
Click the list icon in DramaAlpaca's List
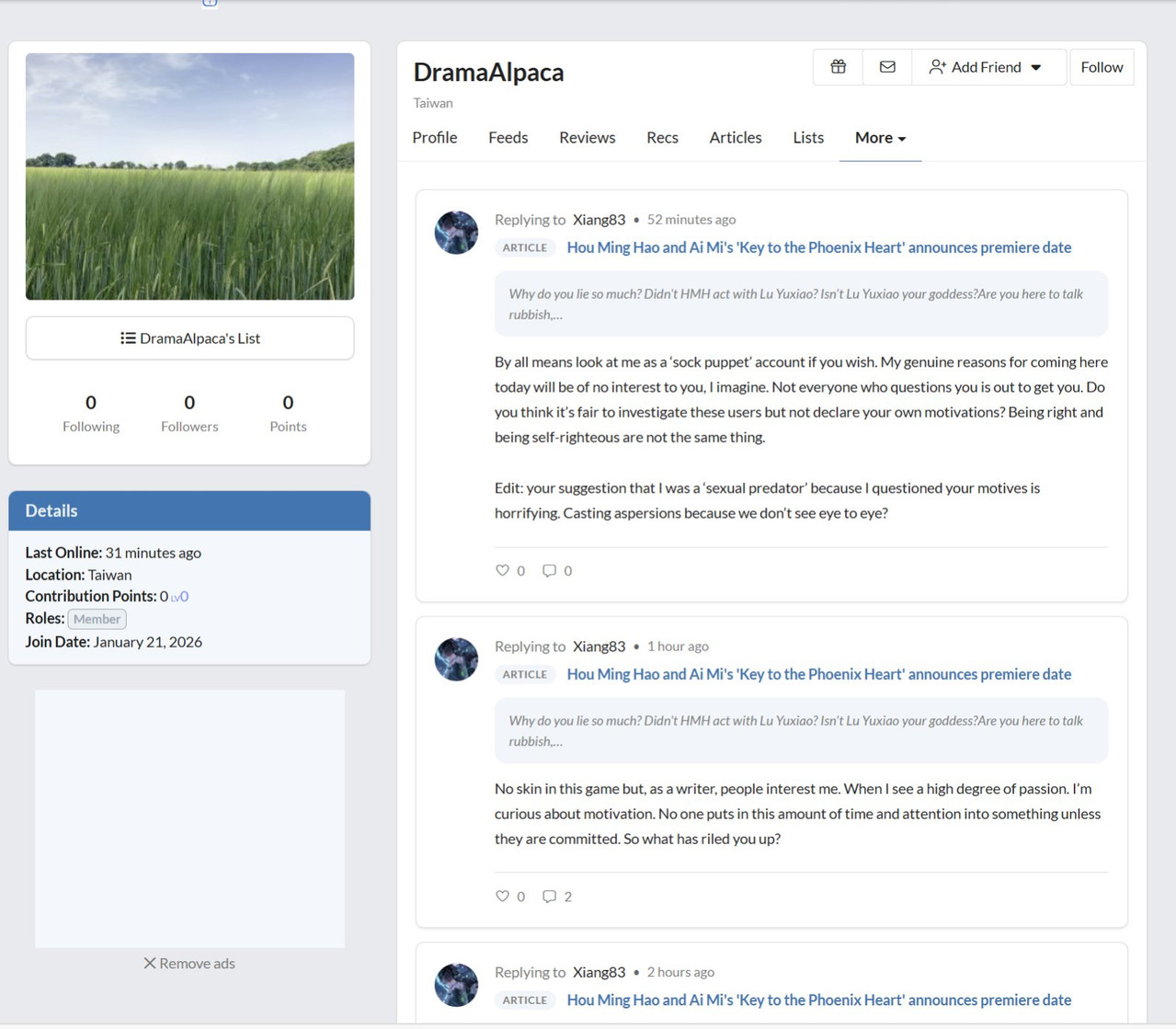(x=128, y=338)
